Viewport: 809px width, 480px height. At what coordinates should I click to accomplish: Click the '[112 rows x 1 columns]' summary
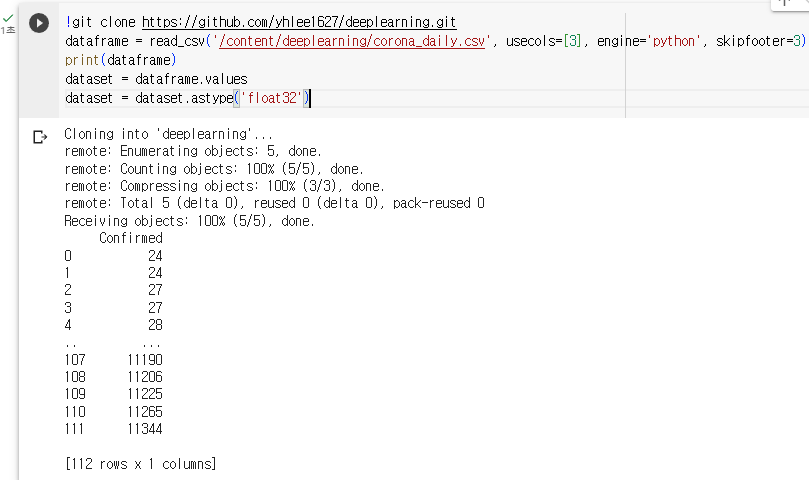pos(140,464)
